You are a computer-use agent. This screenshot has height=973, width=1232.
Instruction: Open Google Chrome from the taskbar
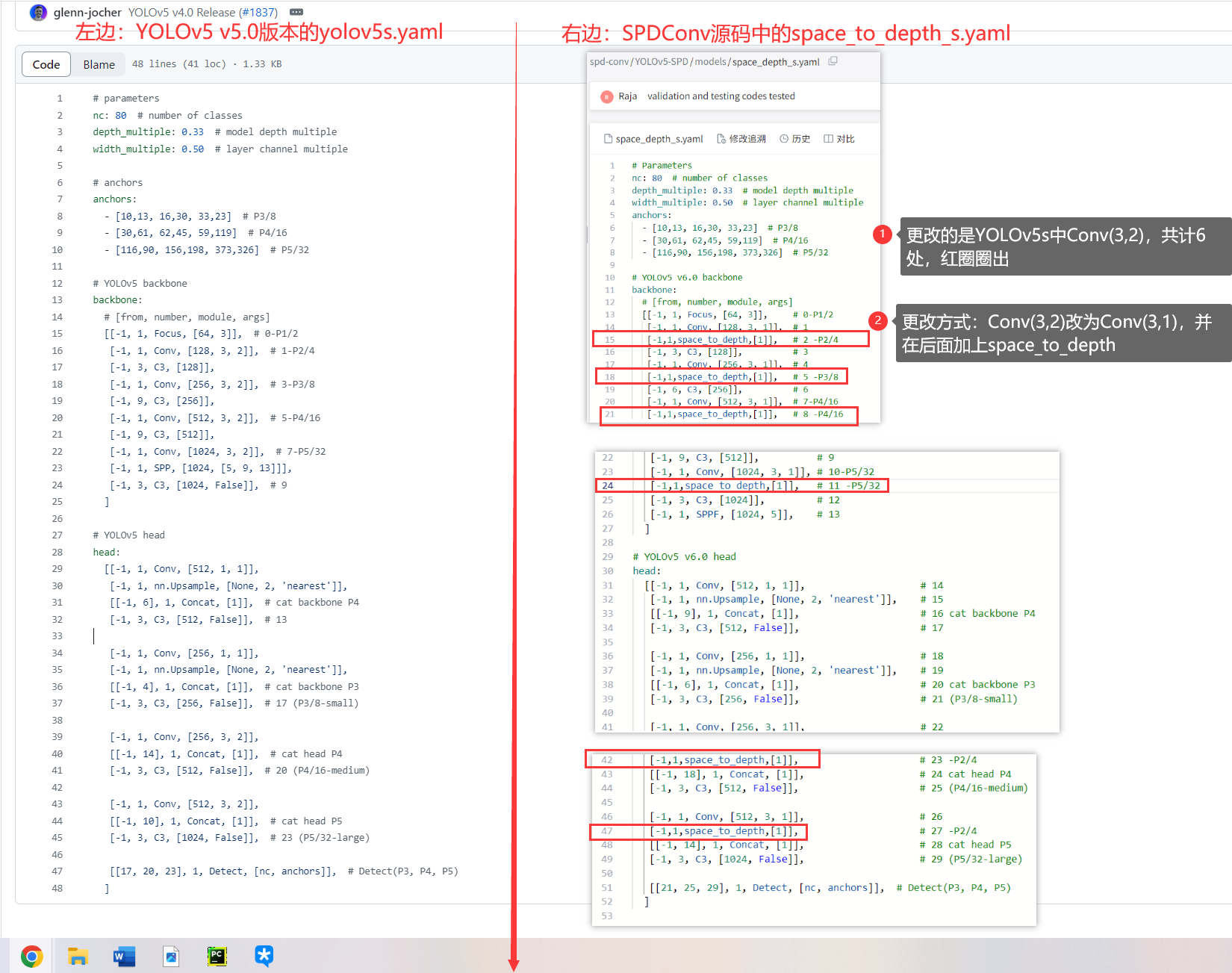tap(31, 956)
